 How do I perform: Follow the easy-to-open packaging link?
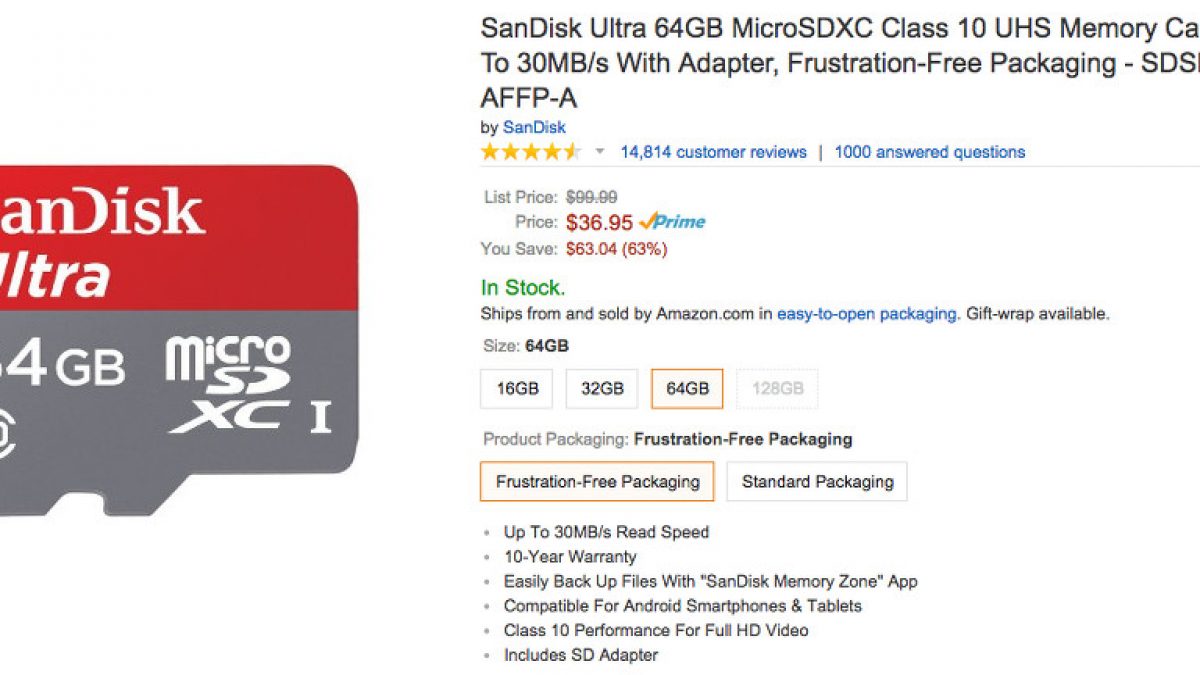866,314
